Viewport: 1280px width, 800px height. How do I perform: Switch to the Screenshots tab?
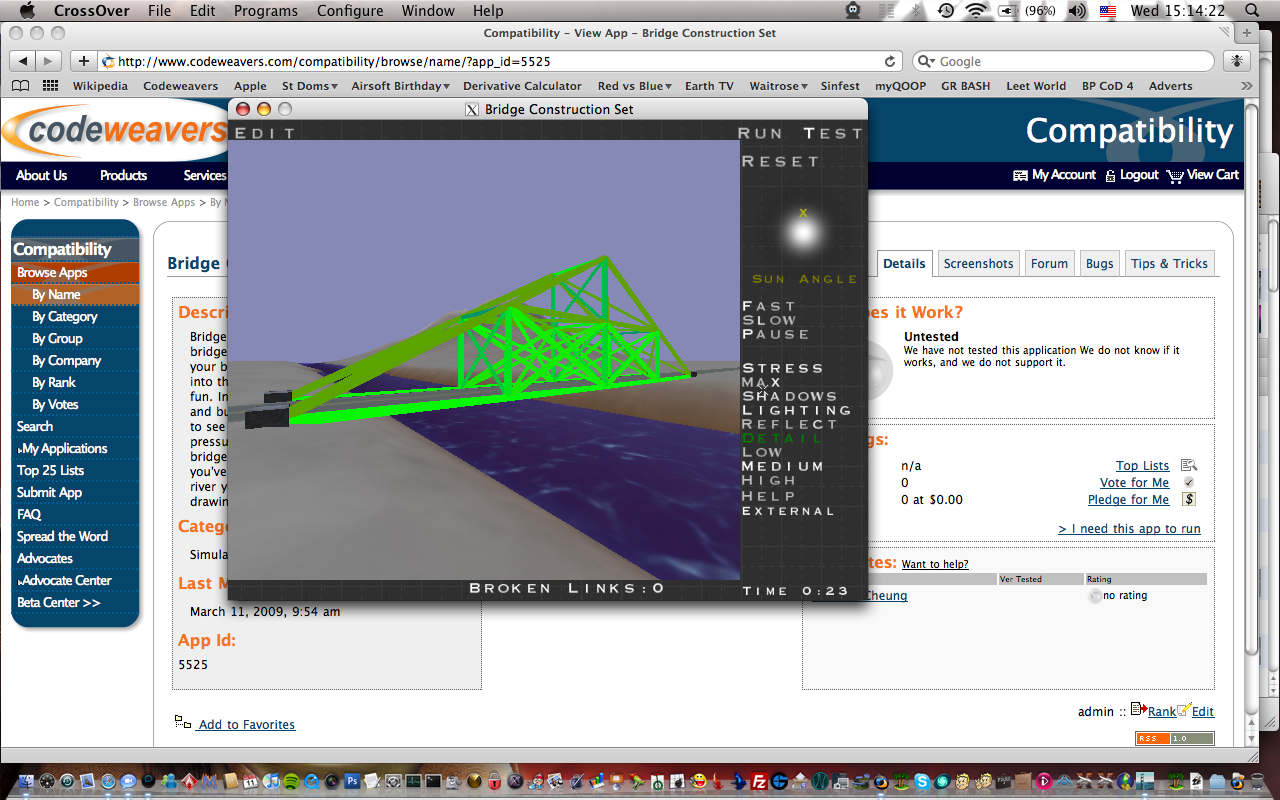coord(978,262)
